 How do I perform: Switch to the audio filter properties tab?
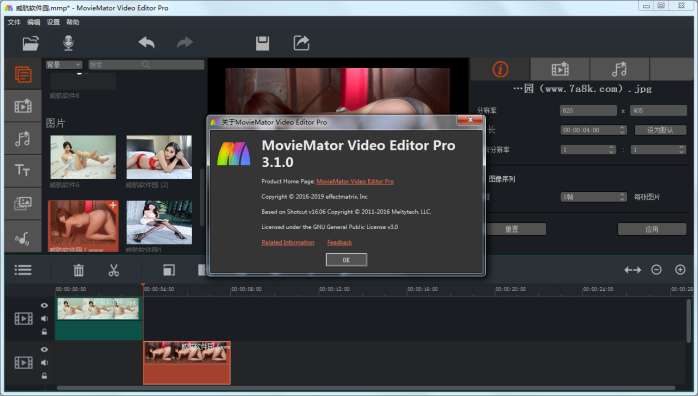(x=619, y=69)
